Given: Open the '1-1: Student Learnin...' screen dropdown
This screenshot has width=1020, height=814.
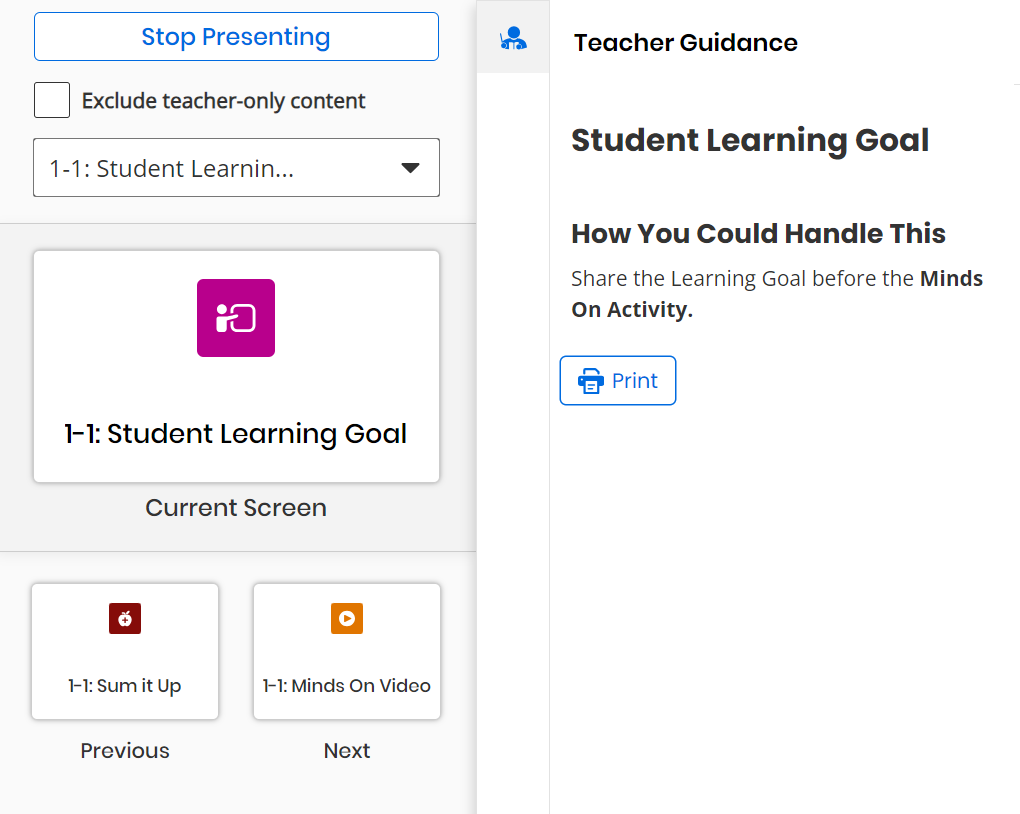Looking at the screenshot, I should point(236,168).
